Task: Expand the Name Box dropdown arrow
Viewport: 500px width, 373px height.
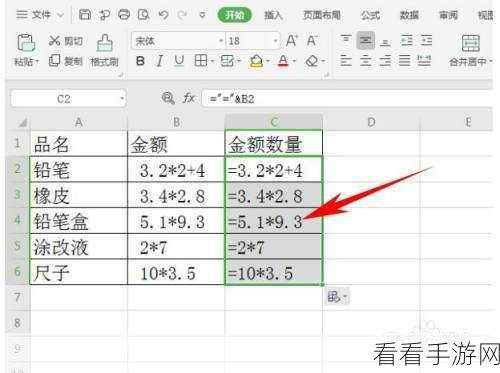Action: point(122,99)
